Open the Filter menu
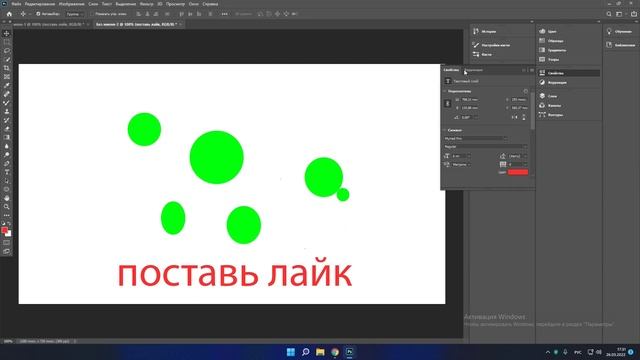This screenshot has height=360, width=640. click(x=146, y=4)
